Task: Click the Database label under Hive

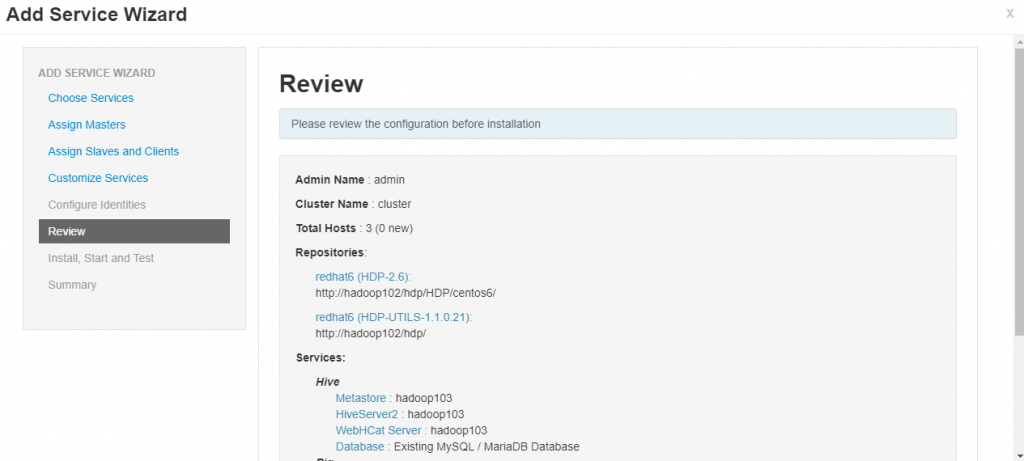Action: click(360, 447)
